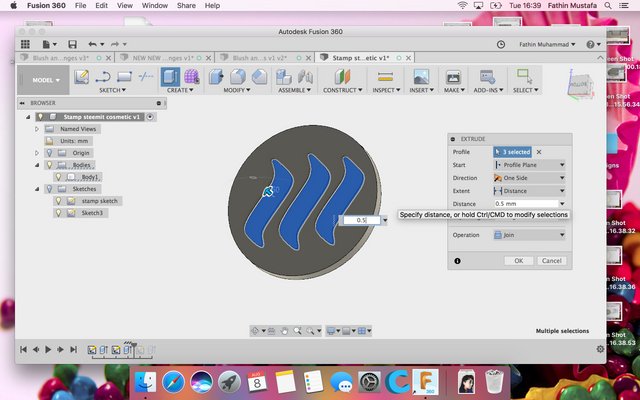Hide Body1 using its light bulb
This screenshot has height=400, width=640.
pos(58,177)
